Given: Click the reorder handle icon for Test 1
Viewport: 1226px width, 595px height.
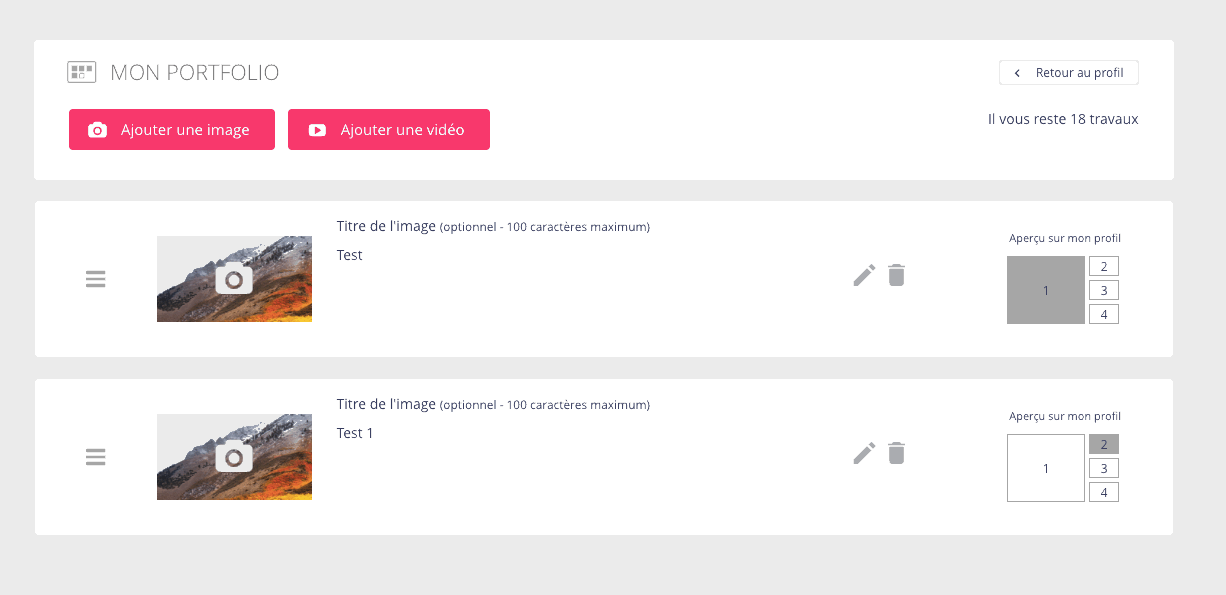Looking at the screenshot, I should [95, 457].
